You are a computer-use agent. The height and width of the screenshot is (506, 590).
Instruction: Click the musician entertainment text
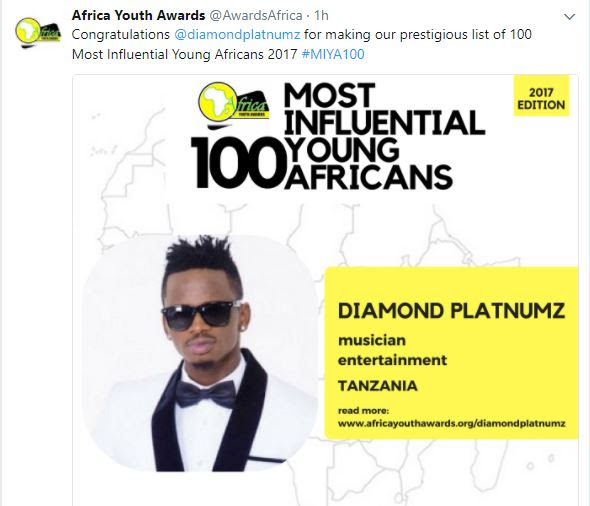(x=392, y=350)
